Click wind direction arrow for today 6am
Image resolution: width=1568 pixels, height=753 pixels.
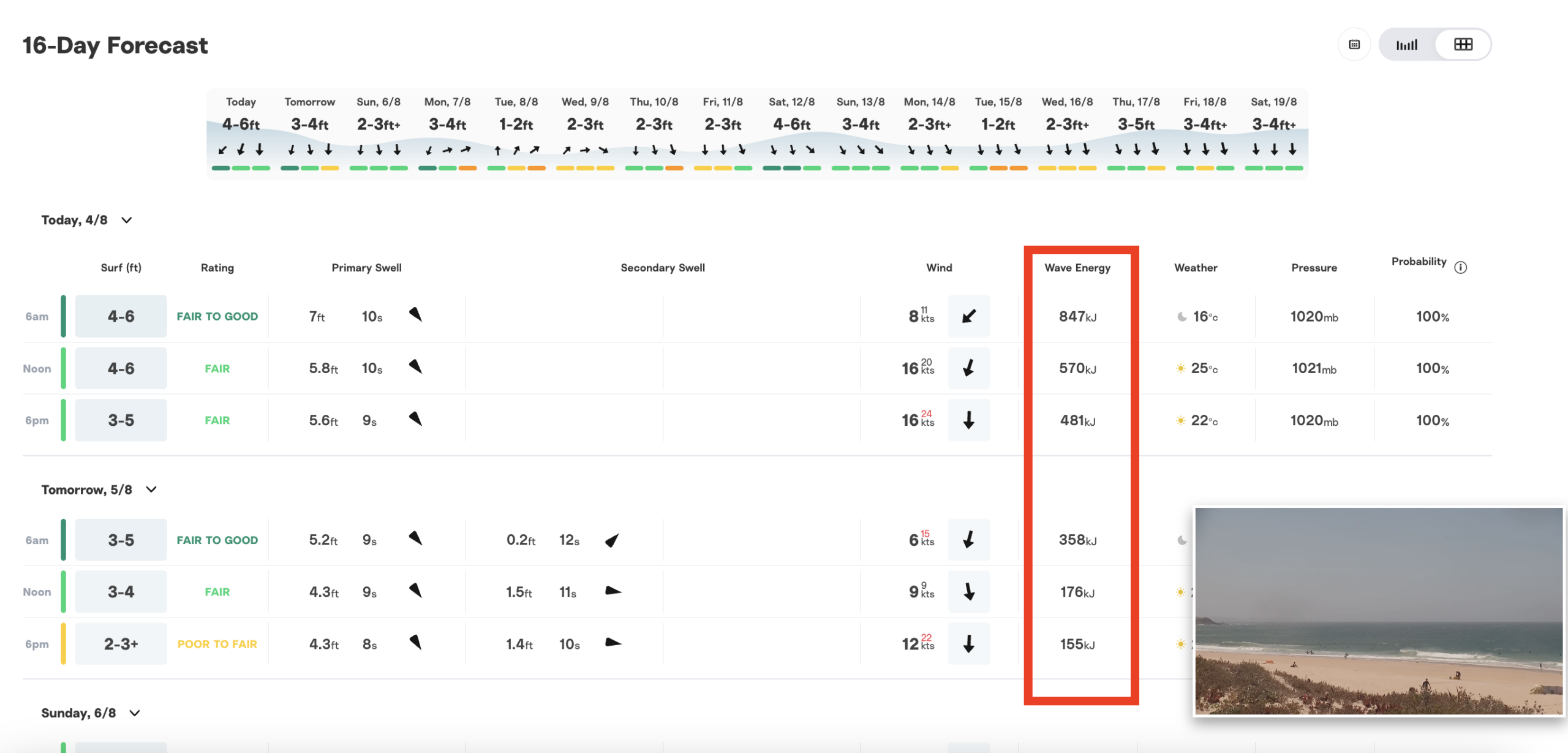(968, 316)
